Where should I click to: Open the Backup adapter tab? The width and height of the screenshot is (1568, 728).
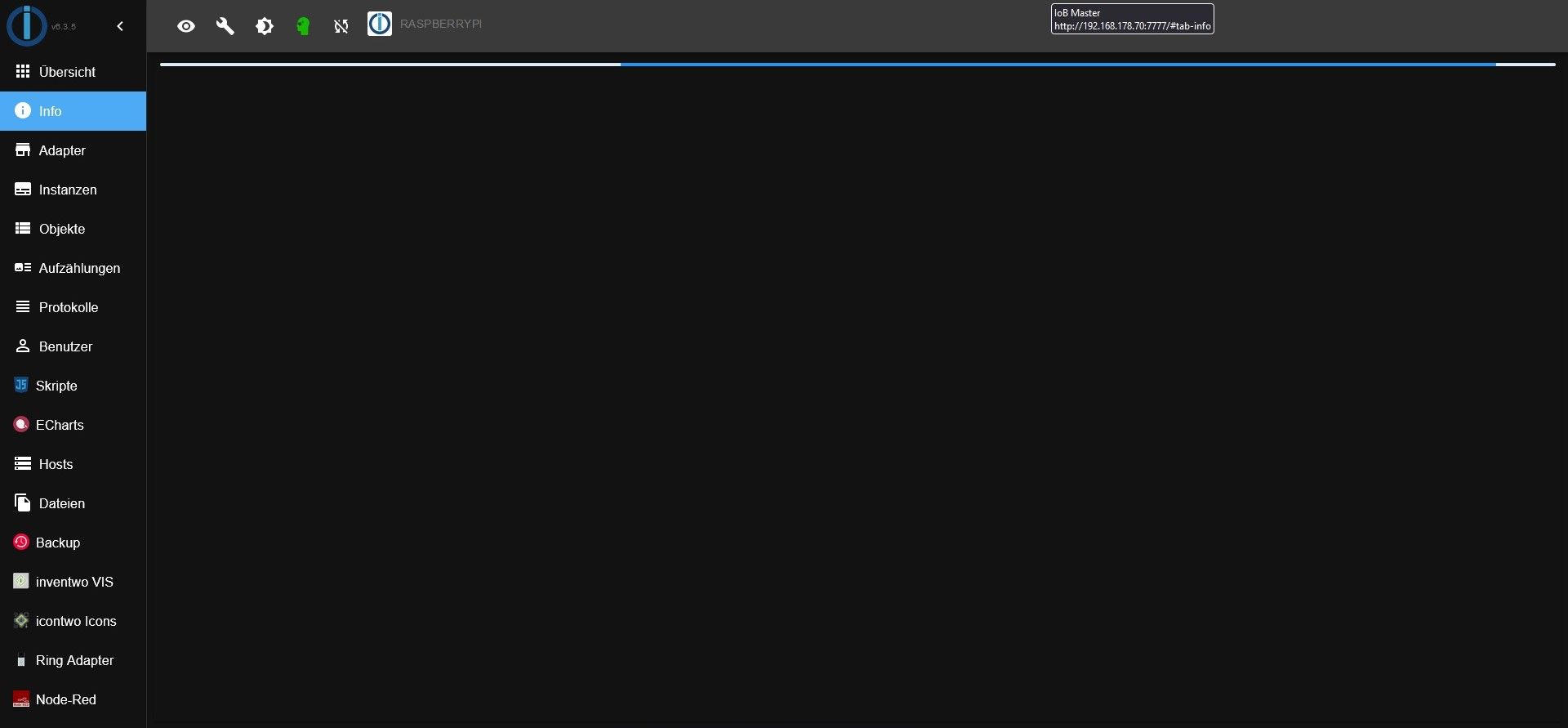point(73,543)
